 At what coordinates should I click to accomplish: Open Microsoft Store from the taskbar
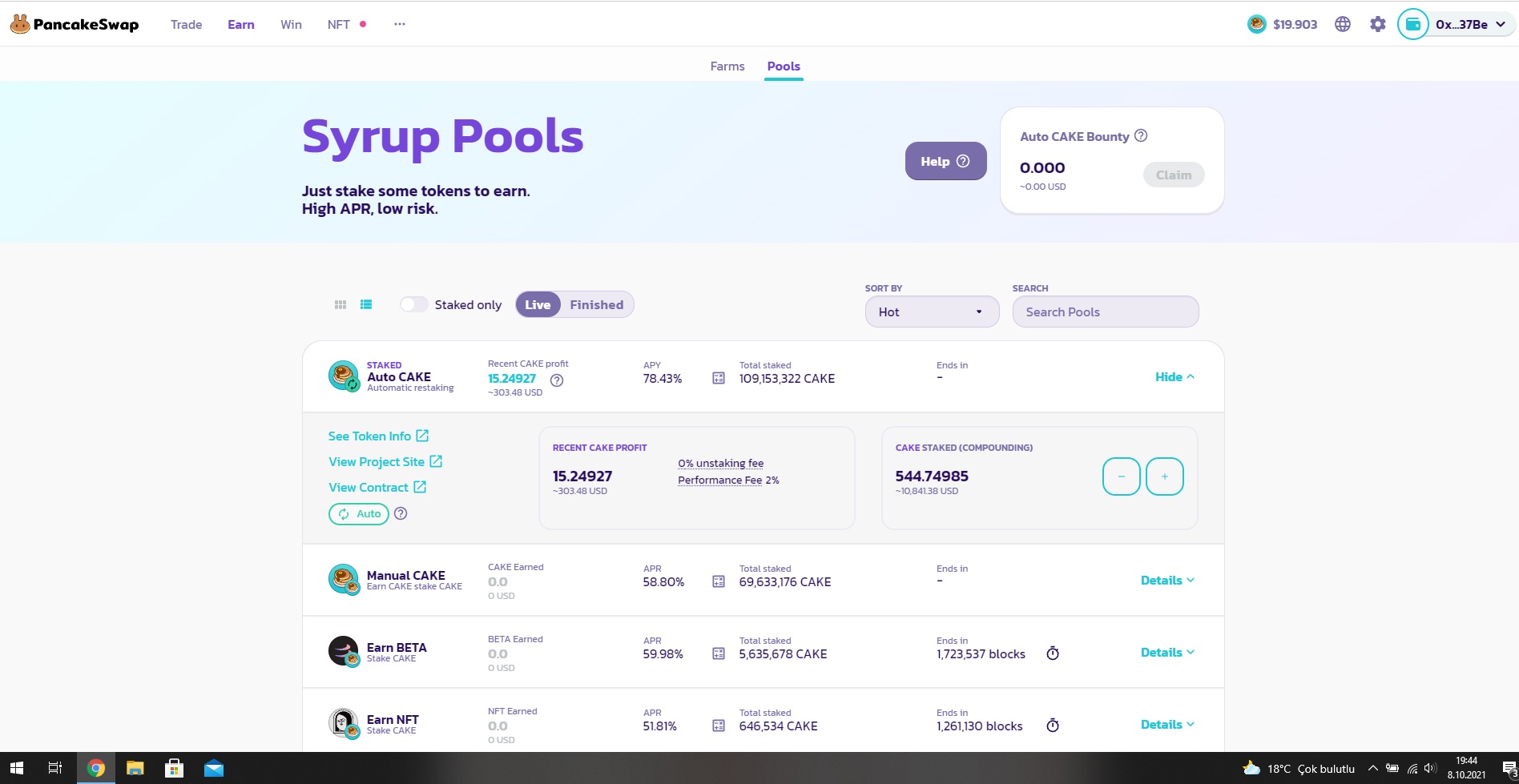coord(174,769)
